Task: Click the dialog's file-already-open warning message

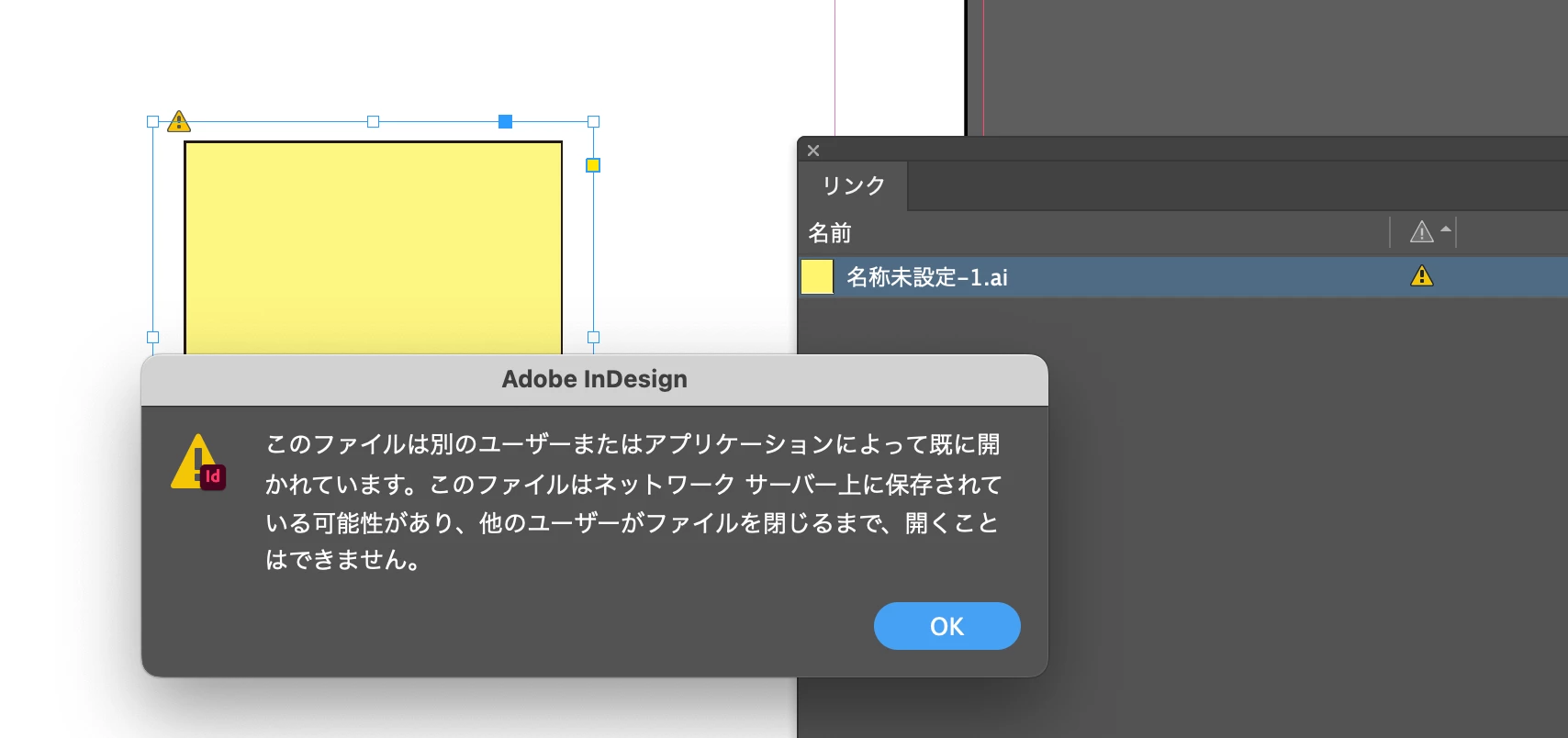Action: (x=633, y=502)
